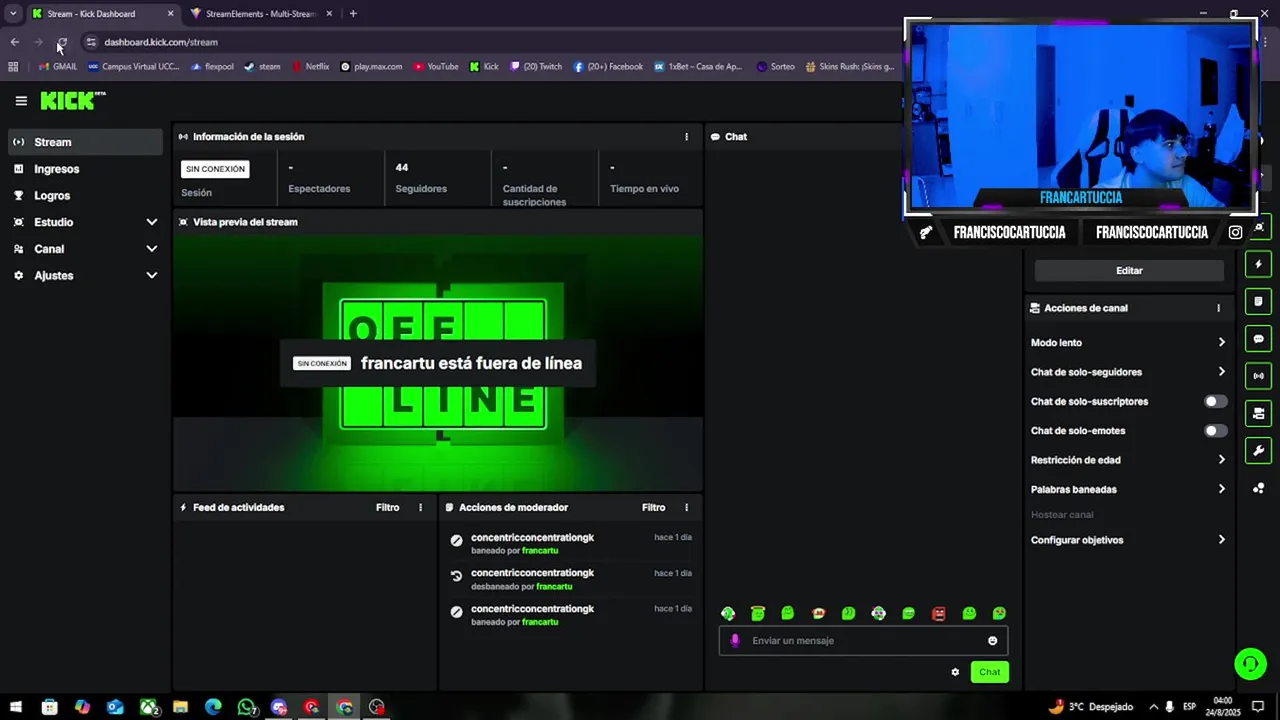Open WhatsApp from the taskbar
This screenshot has width=1280, height=720.
point(246,707)
